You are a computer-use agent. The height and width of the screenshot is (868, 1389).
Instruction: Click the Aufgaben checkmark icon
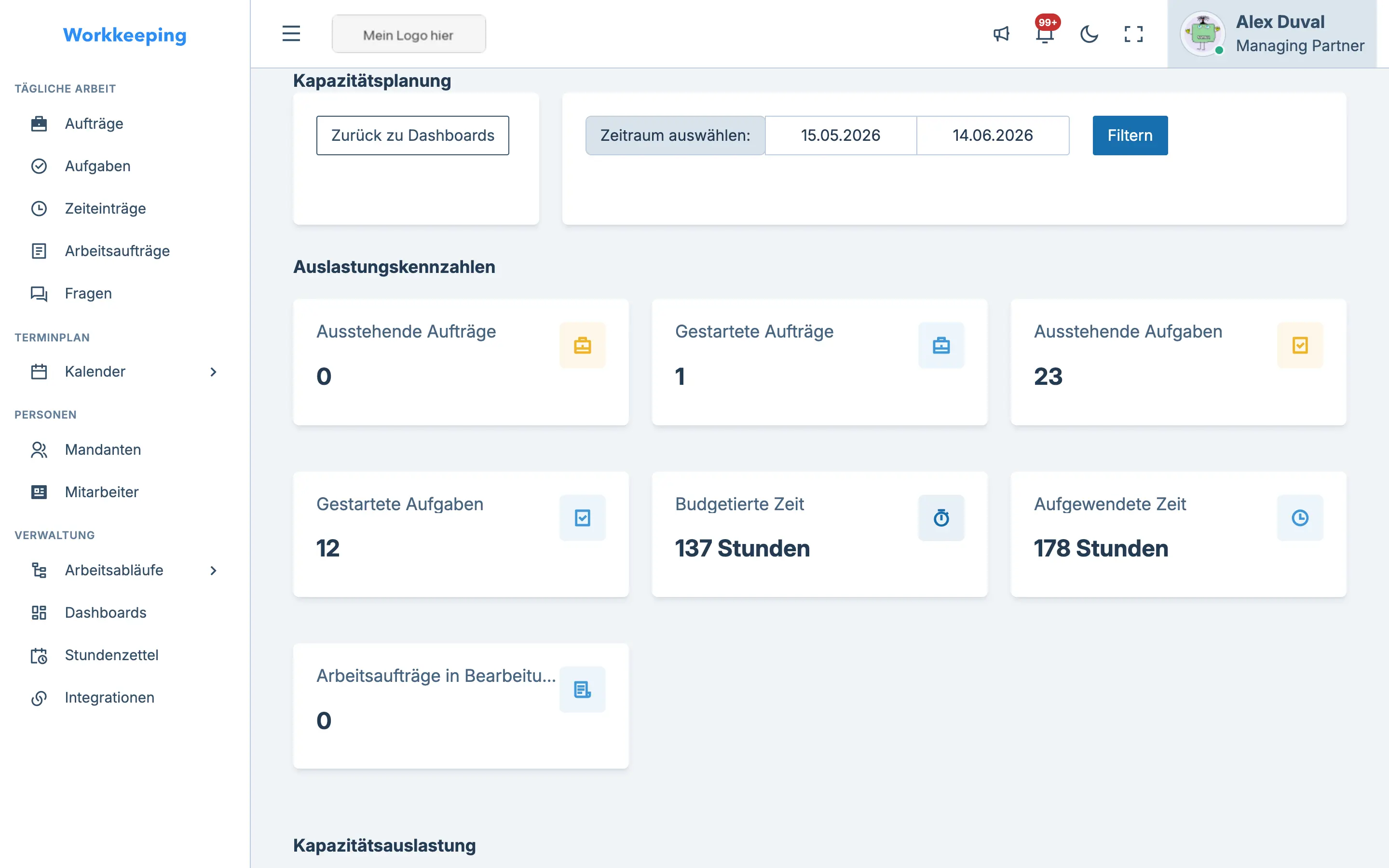[39, 166]
